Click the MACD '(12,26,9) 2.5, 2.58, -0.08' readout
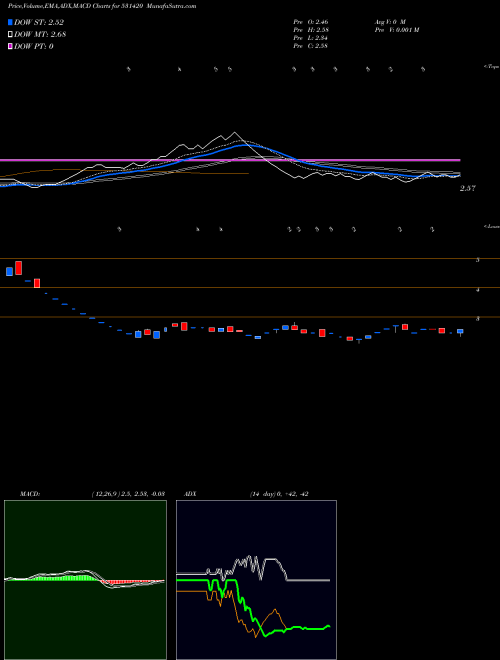This screenshot has height=660, width=500. tap(128, 494)
